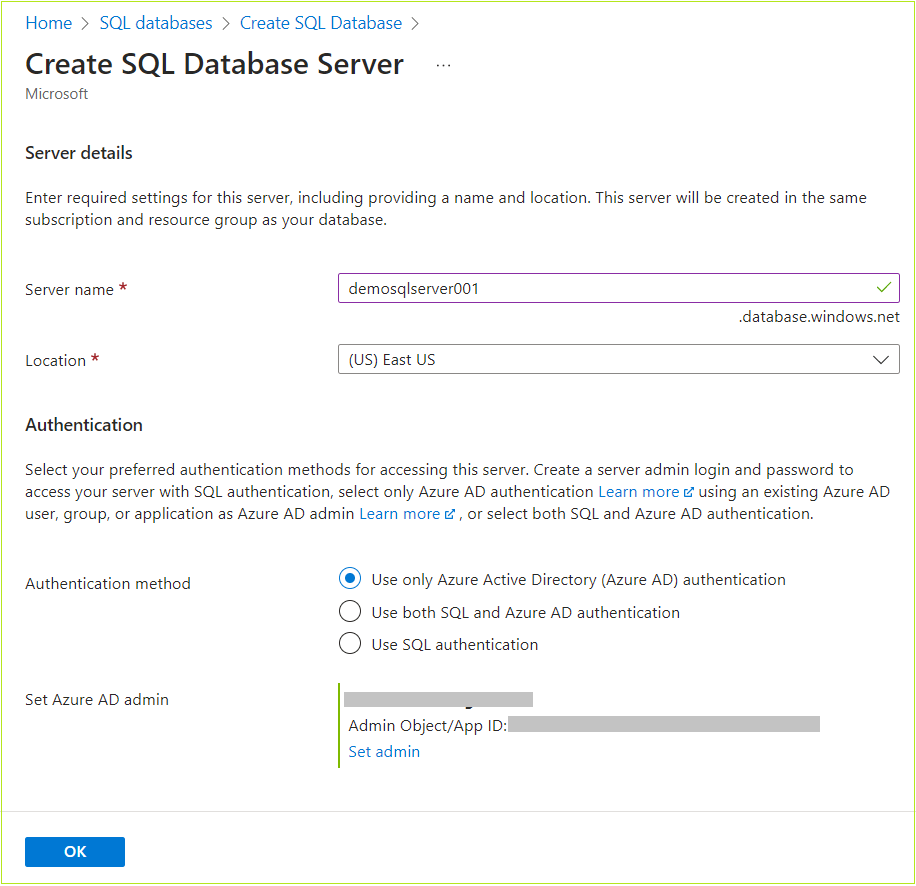Click the green checkmark in server name field
Viewport: 916px width, 886px height.
883,287
